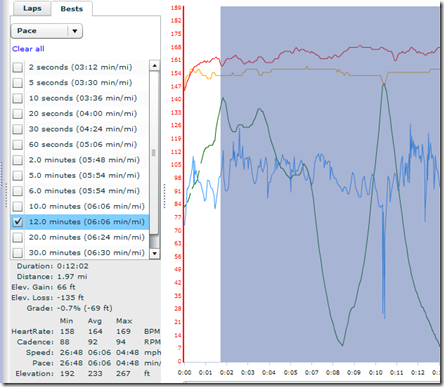Click the bests list scroll down arrow

coord(154,253)
